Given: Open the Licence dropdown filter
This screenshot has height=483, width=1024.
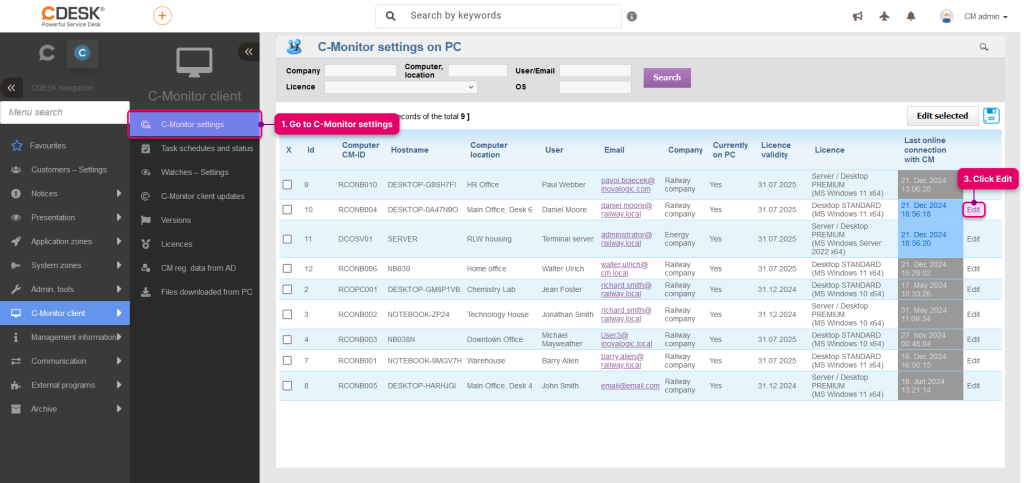Looking at the screenshot, I should 400,87.
